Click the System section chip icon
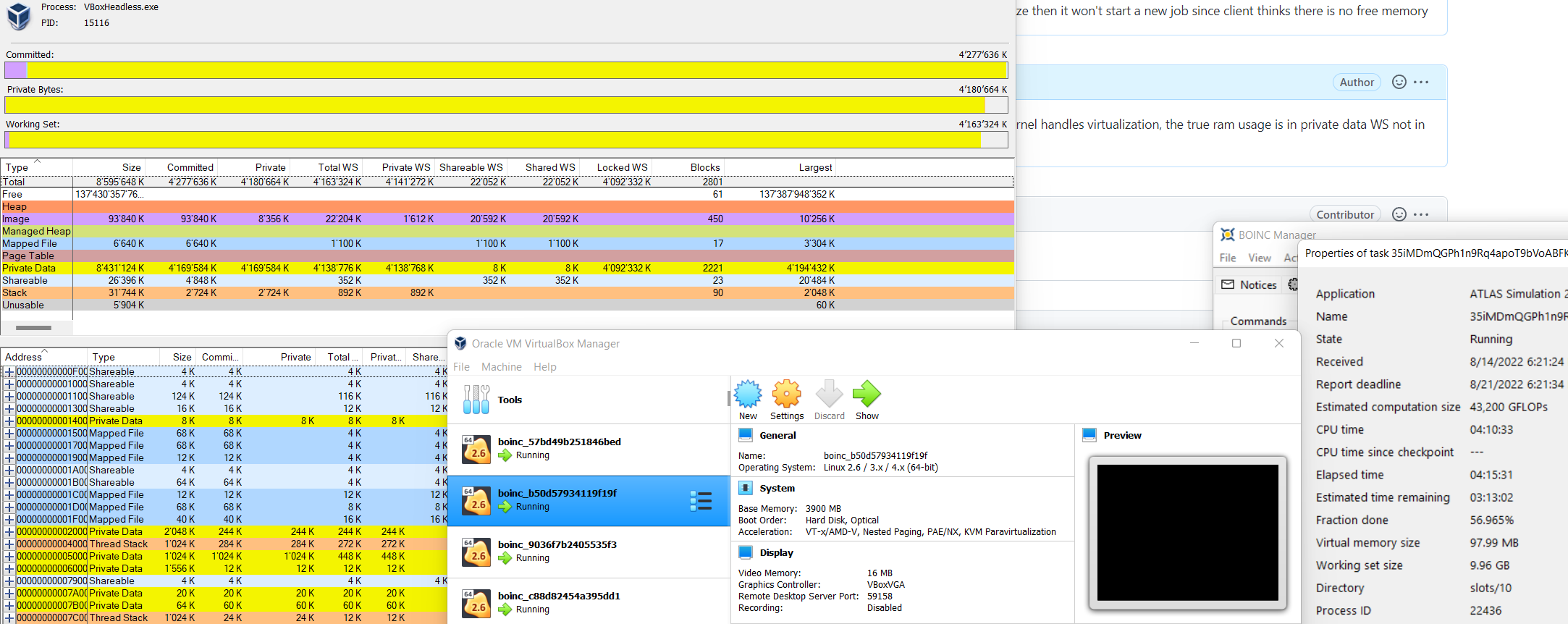 tap(746, 488)
